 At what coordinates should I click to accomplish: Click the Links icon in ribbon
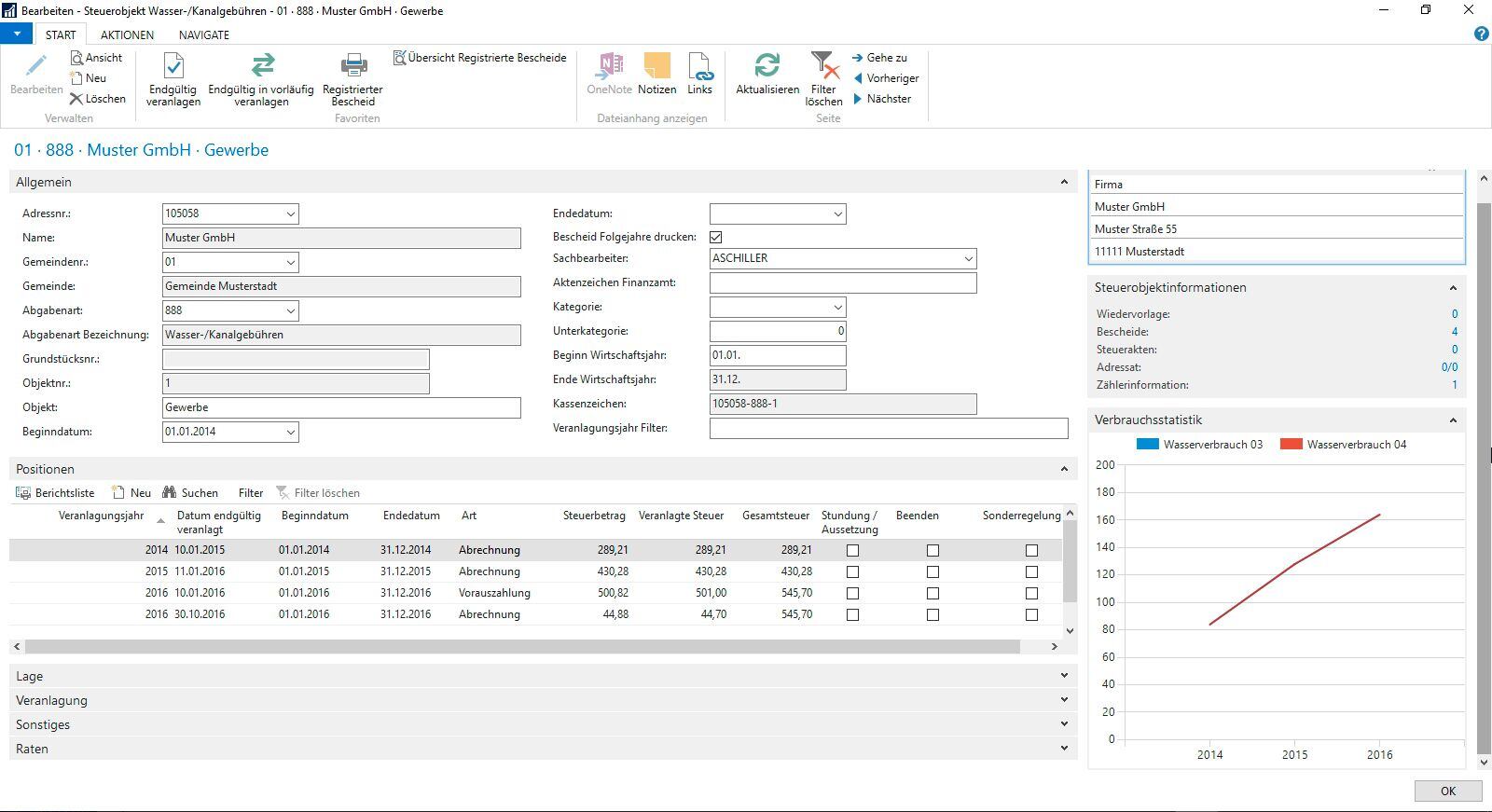coord(699,66)
